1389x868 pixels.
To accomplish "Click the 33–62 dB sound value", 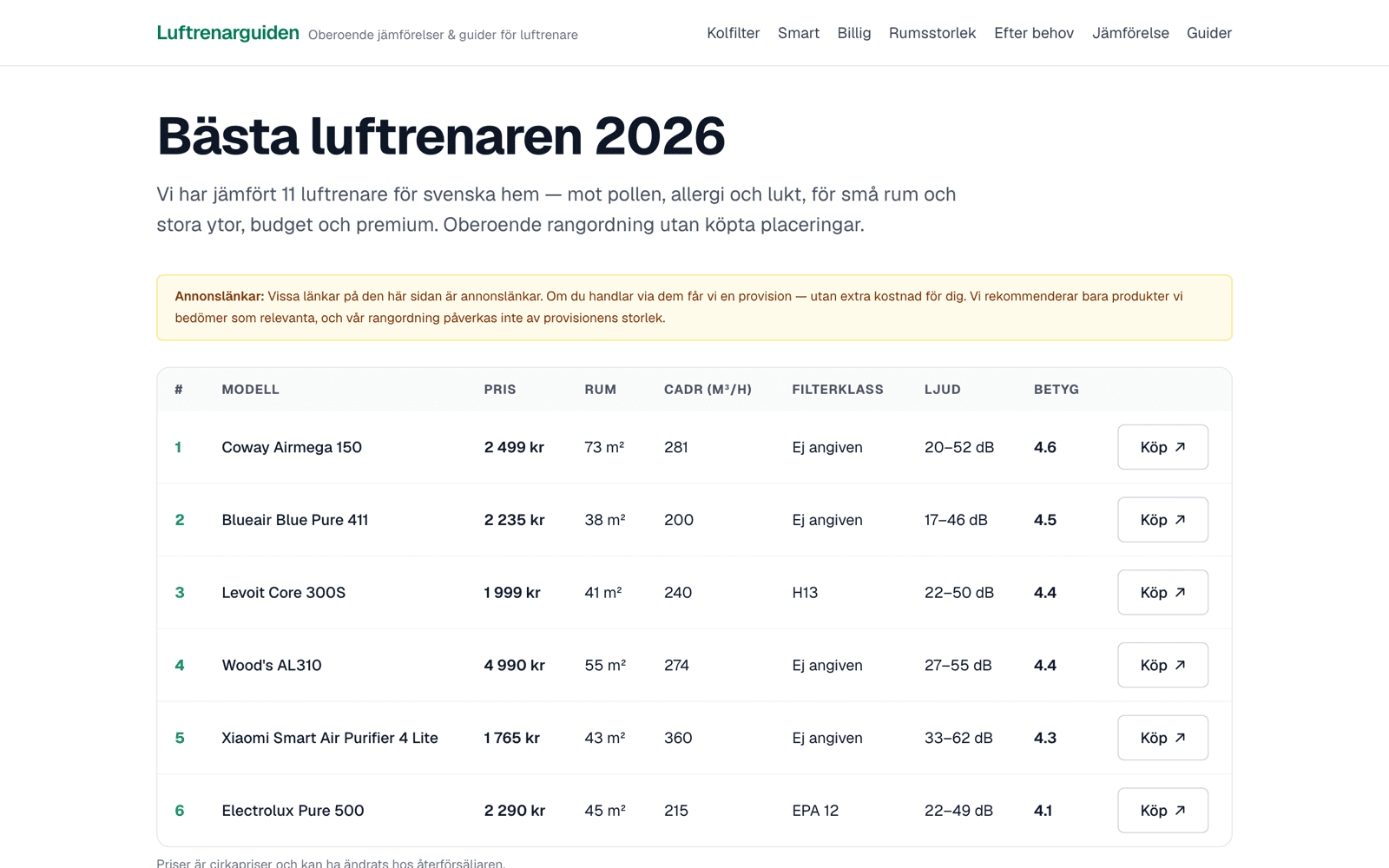I will click(958, 738).
